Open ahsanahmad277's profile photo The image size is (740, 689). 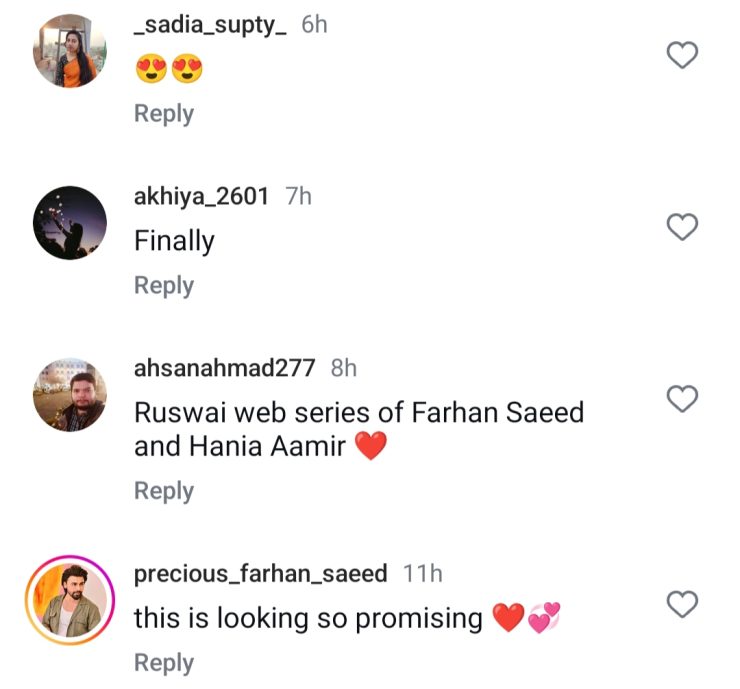[x=70, y=395]
